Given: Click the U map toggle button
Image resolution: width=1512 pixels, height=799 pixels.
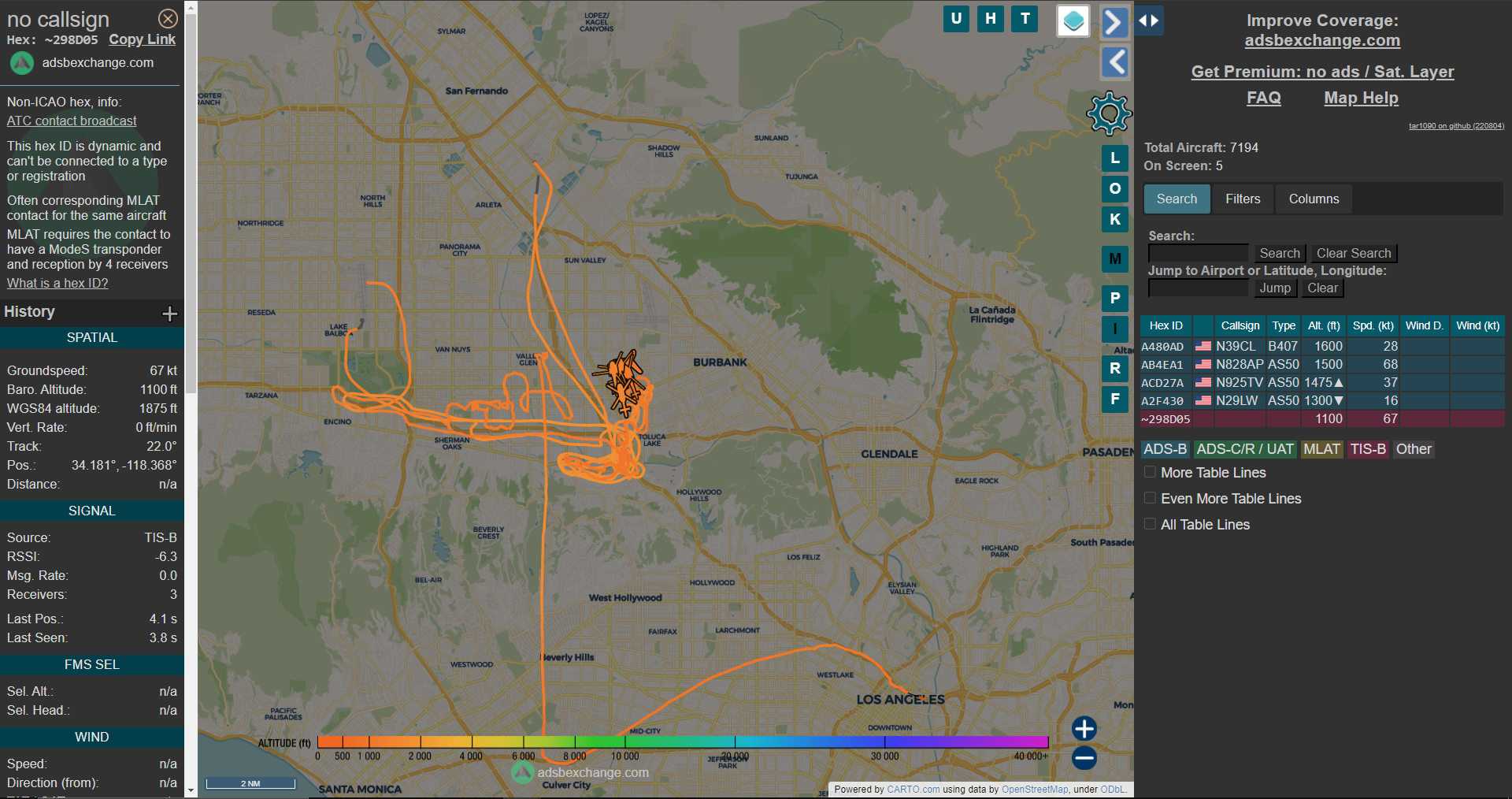Looking at the screenshot, I should tap(956, 19).
